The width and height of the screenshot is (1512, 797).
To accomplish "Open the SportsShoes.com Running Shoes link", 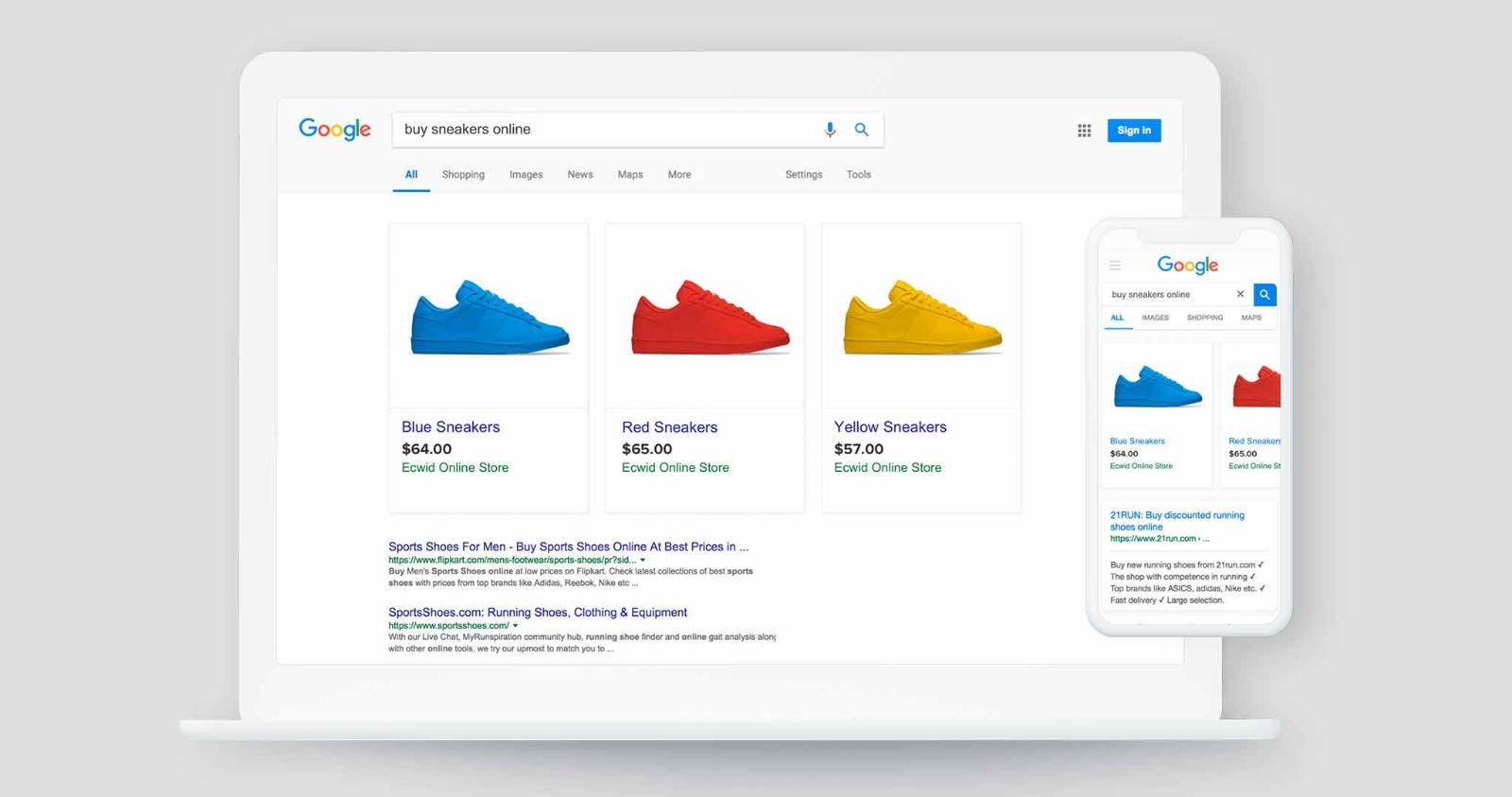I will [538, 613].
